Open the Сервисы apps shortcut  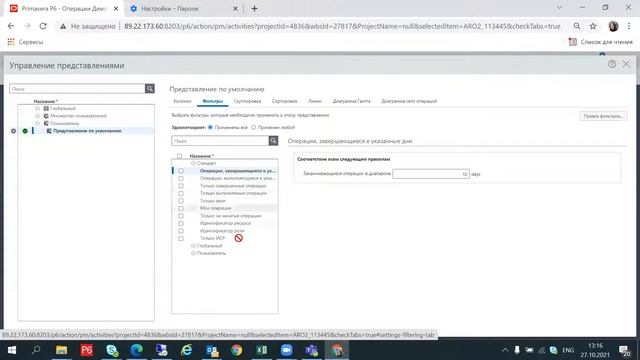click(25, 42)
